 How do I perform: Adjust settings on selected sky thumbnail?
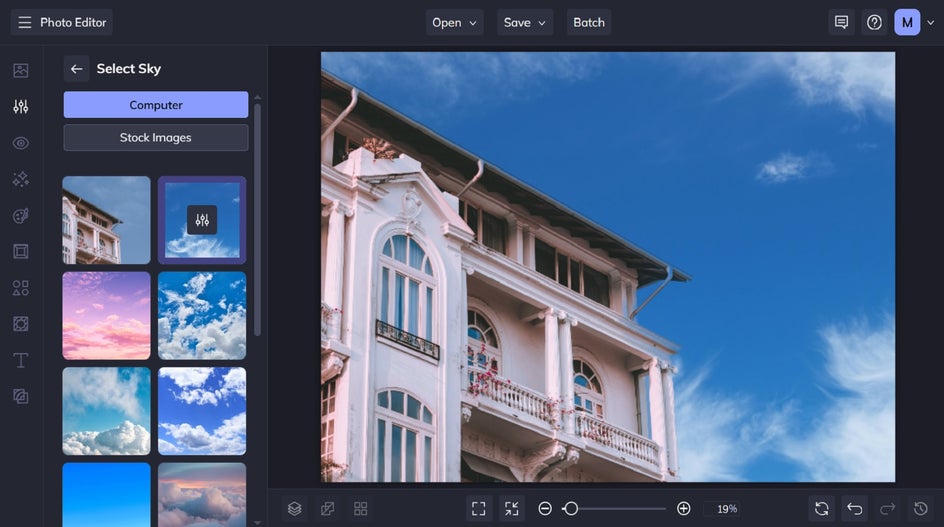[x=202, y=220]
